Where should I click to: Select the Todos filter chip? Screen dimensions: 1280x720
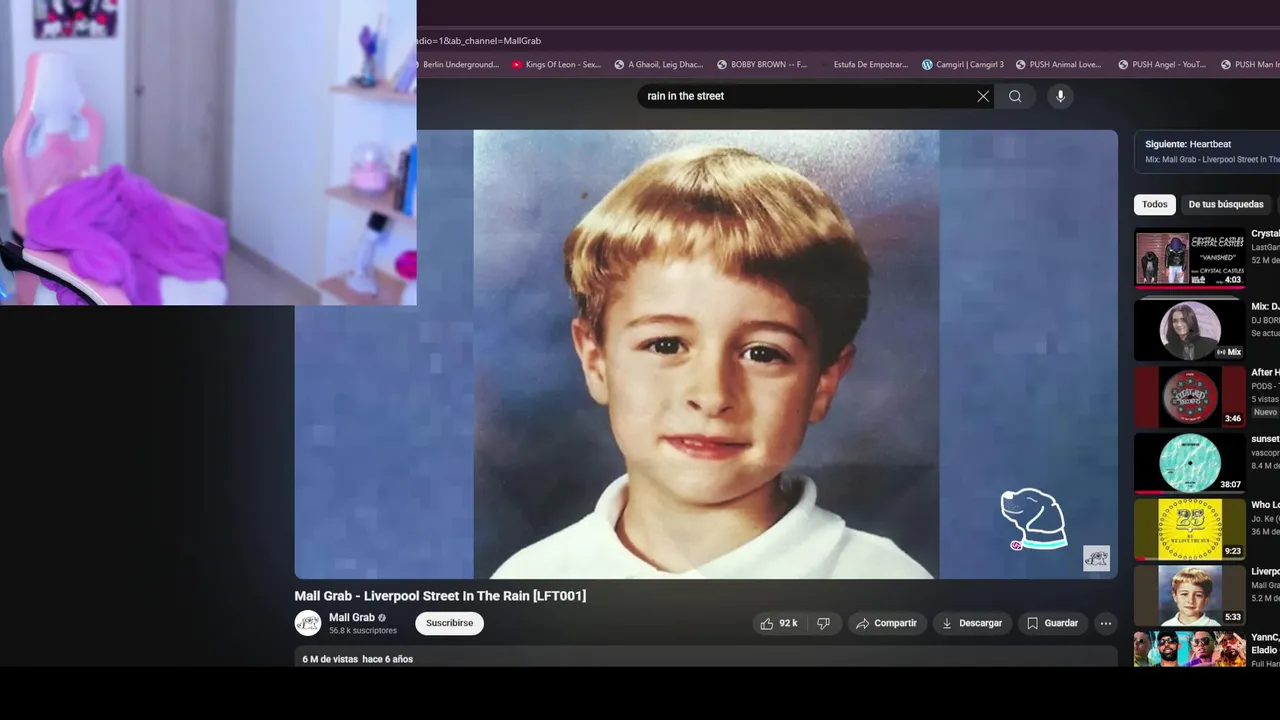pyautogui.click(x=1155, y=204)
